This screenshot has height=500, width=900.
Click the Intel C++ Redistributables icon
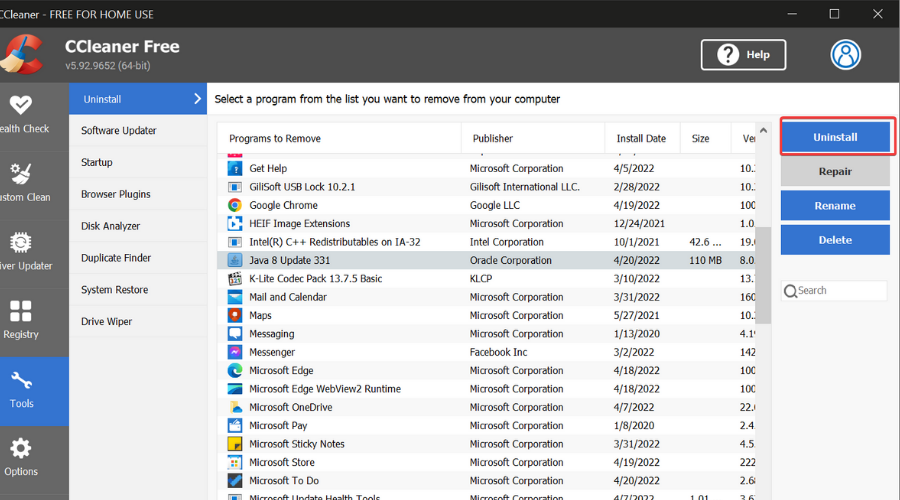coord(235,242)
